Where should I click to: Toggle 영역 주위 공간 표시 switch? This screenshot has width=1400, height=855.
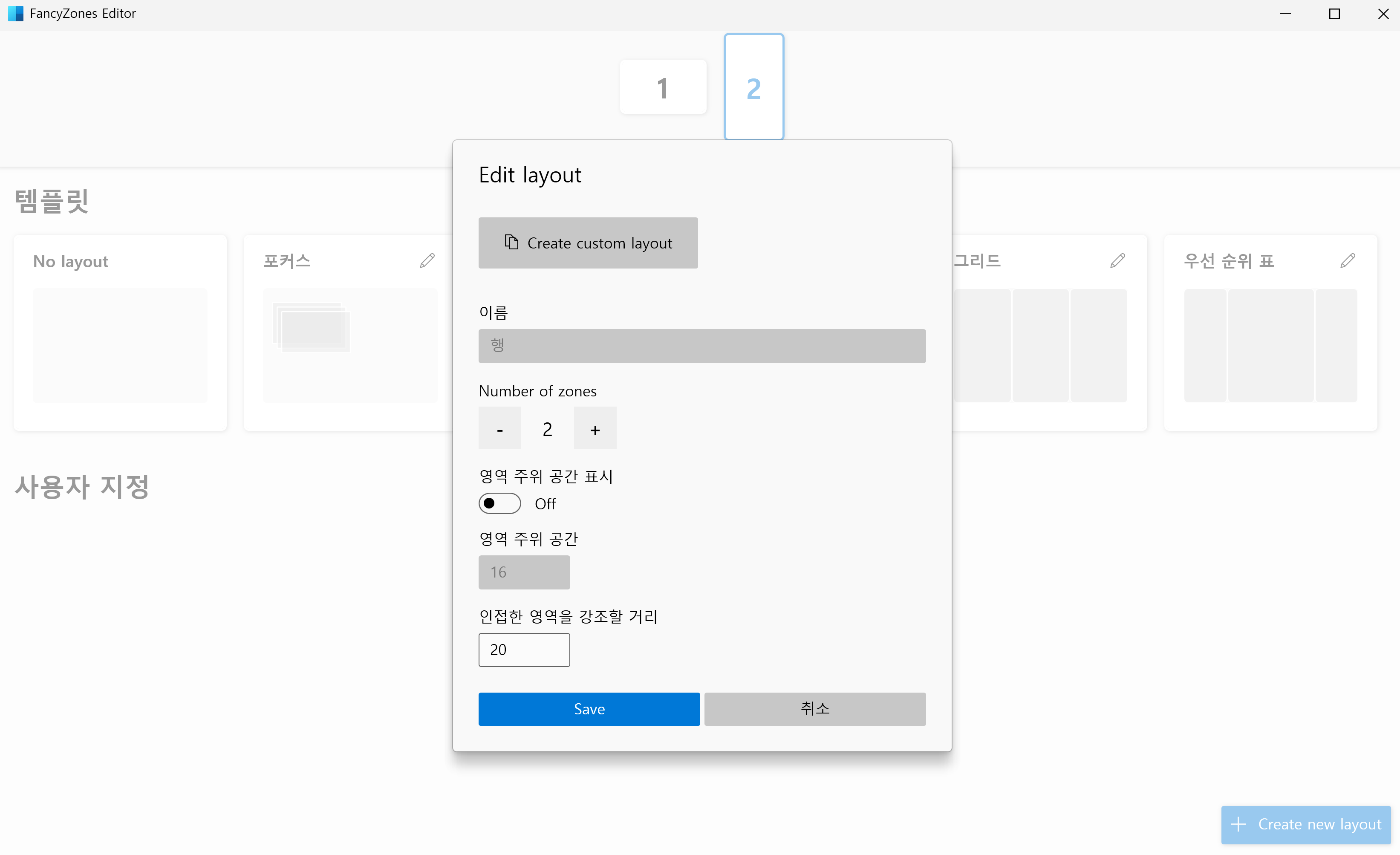click(499, 503)
